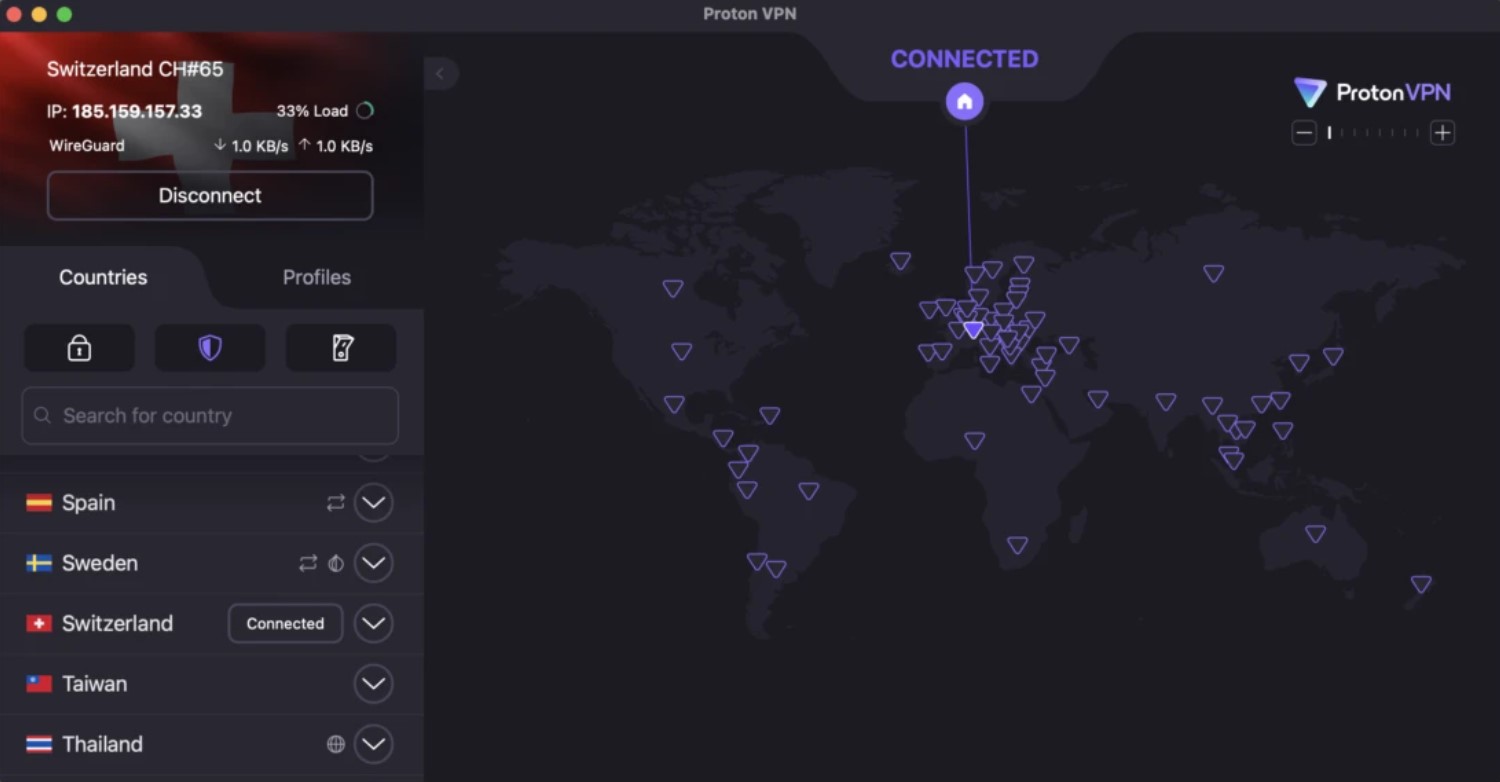Click the Thailand flag icon
This screenshot has width=1500, height=782.
[x=39, y=744]
